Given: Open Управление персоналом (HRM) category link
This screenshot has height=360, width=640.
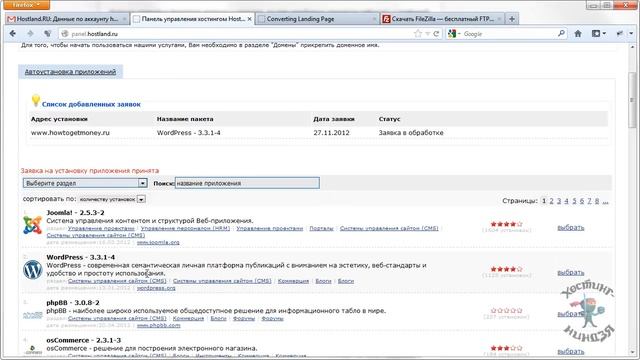Looking at the screenshot, I should click(x=185, y=229).
